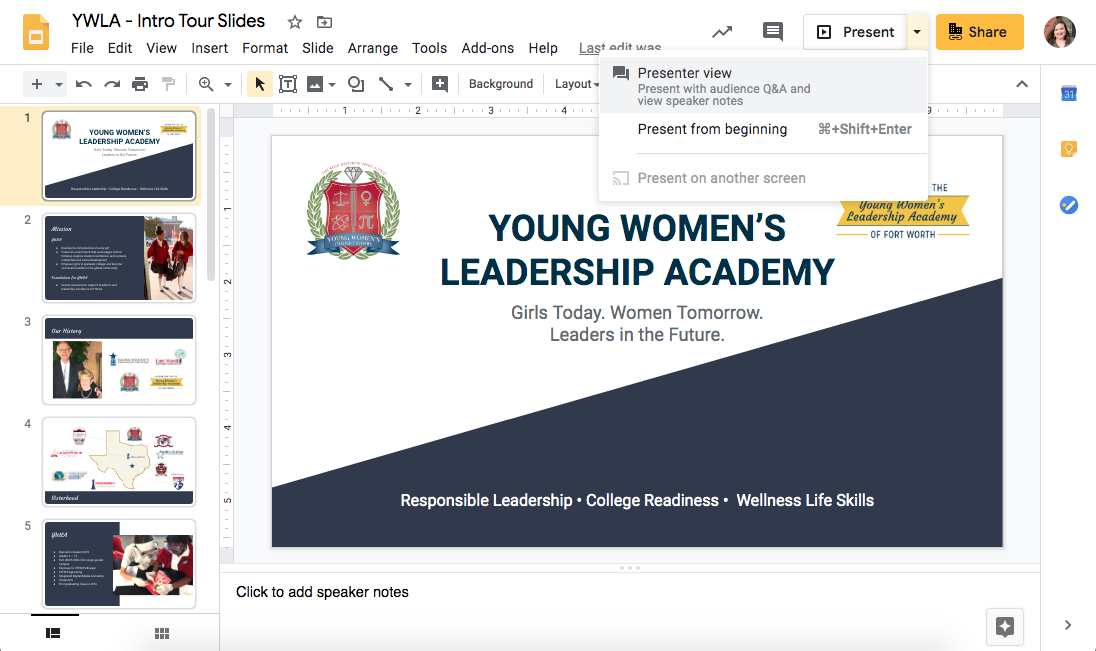This screenshot has width=1096, height=651.
Task: Select the Line tool
Action: pos(386,85)
